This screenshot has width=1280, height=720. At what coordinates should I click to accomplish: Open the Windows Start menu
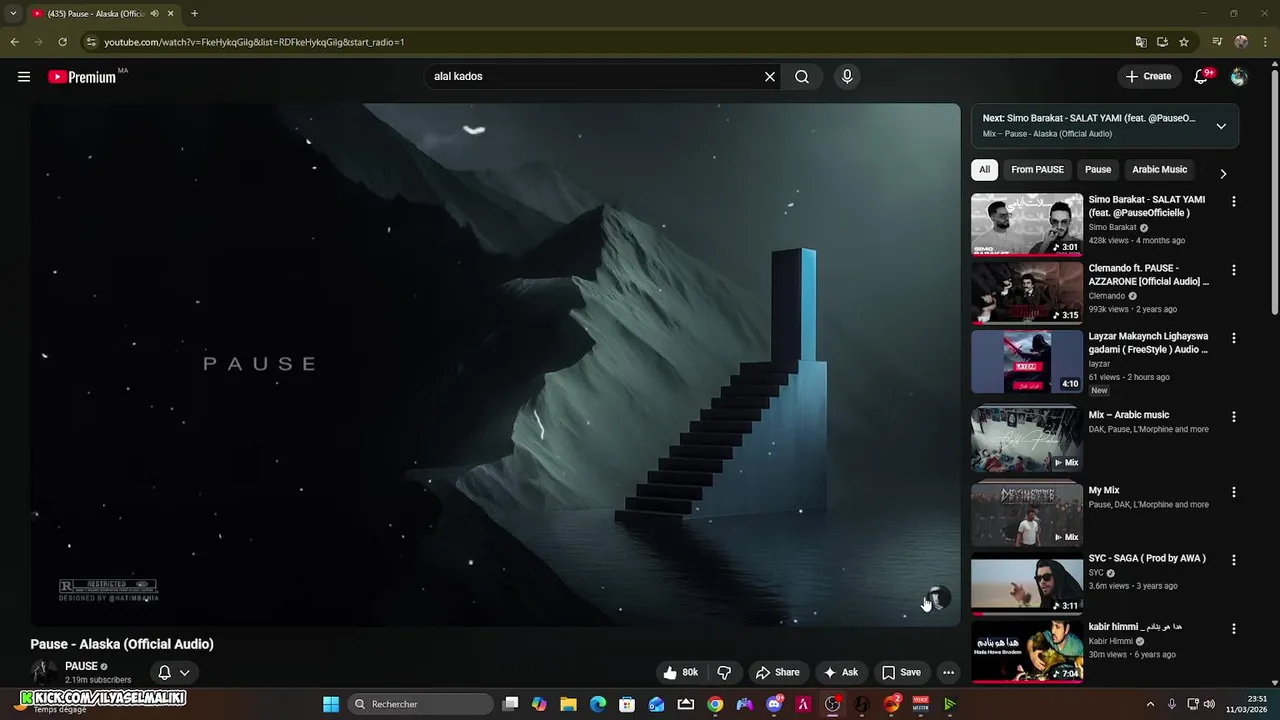331,704
